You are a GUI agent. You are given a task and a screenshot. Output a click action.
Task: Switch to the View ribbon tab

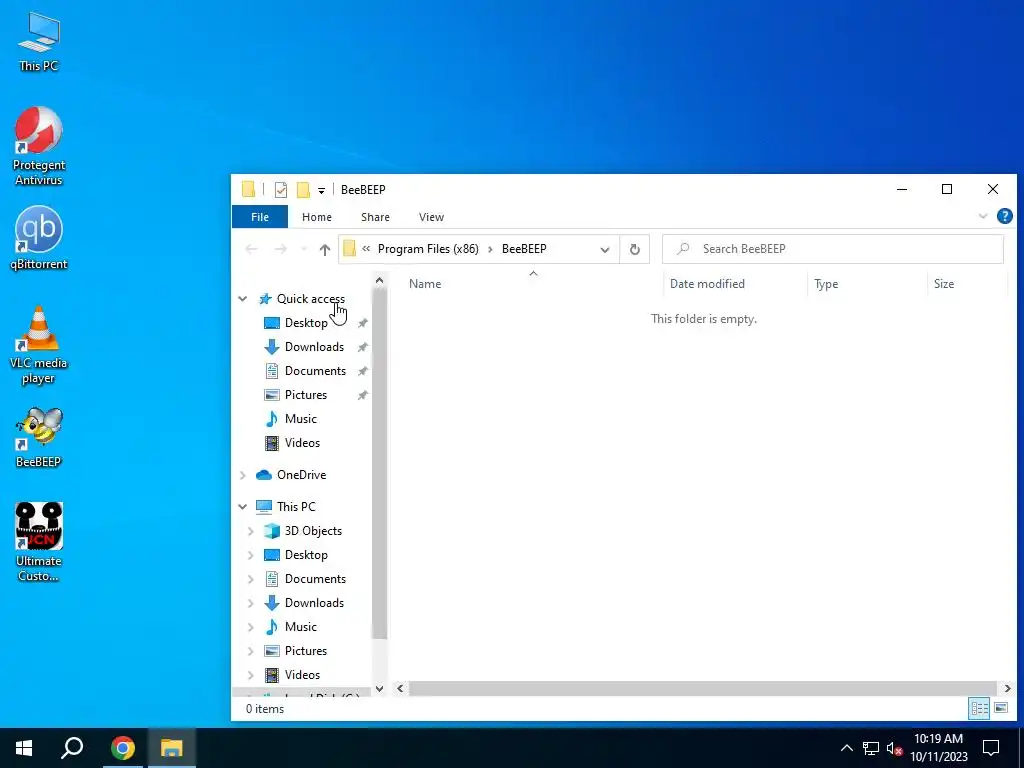click(431, 217)
